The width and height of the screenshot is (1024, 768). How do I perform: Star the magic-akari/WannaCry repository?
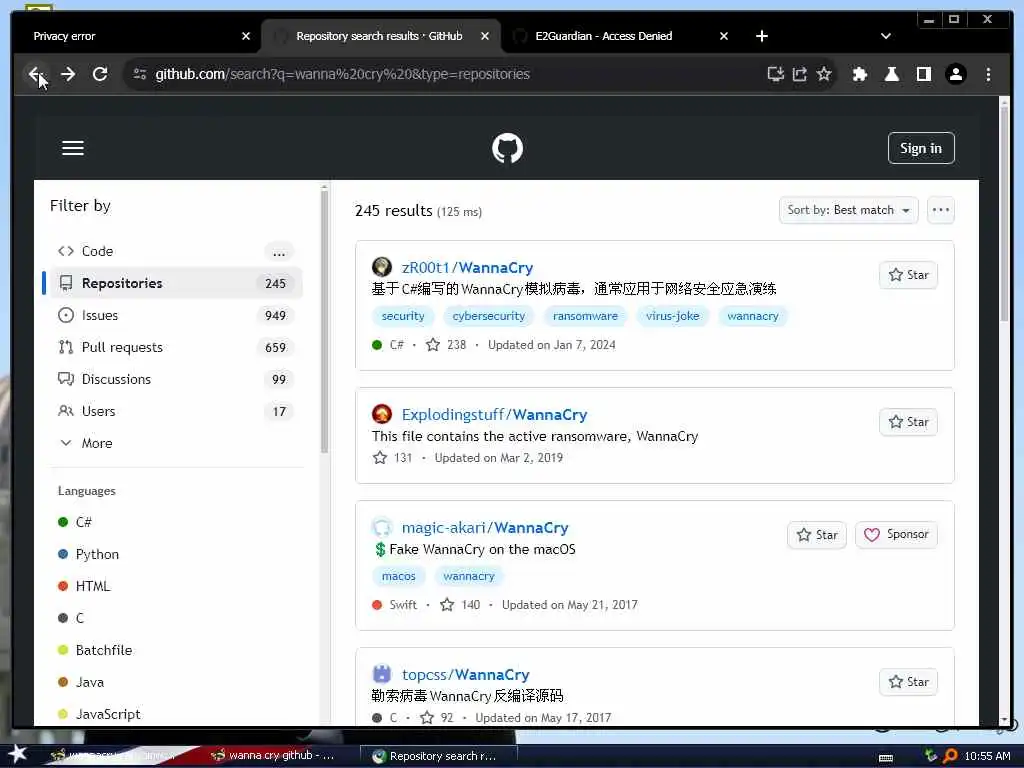tap(817, 535)
